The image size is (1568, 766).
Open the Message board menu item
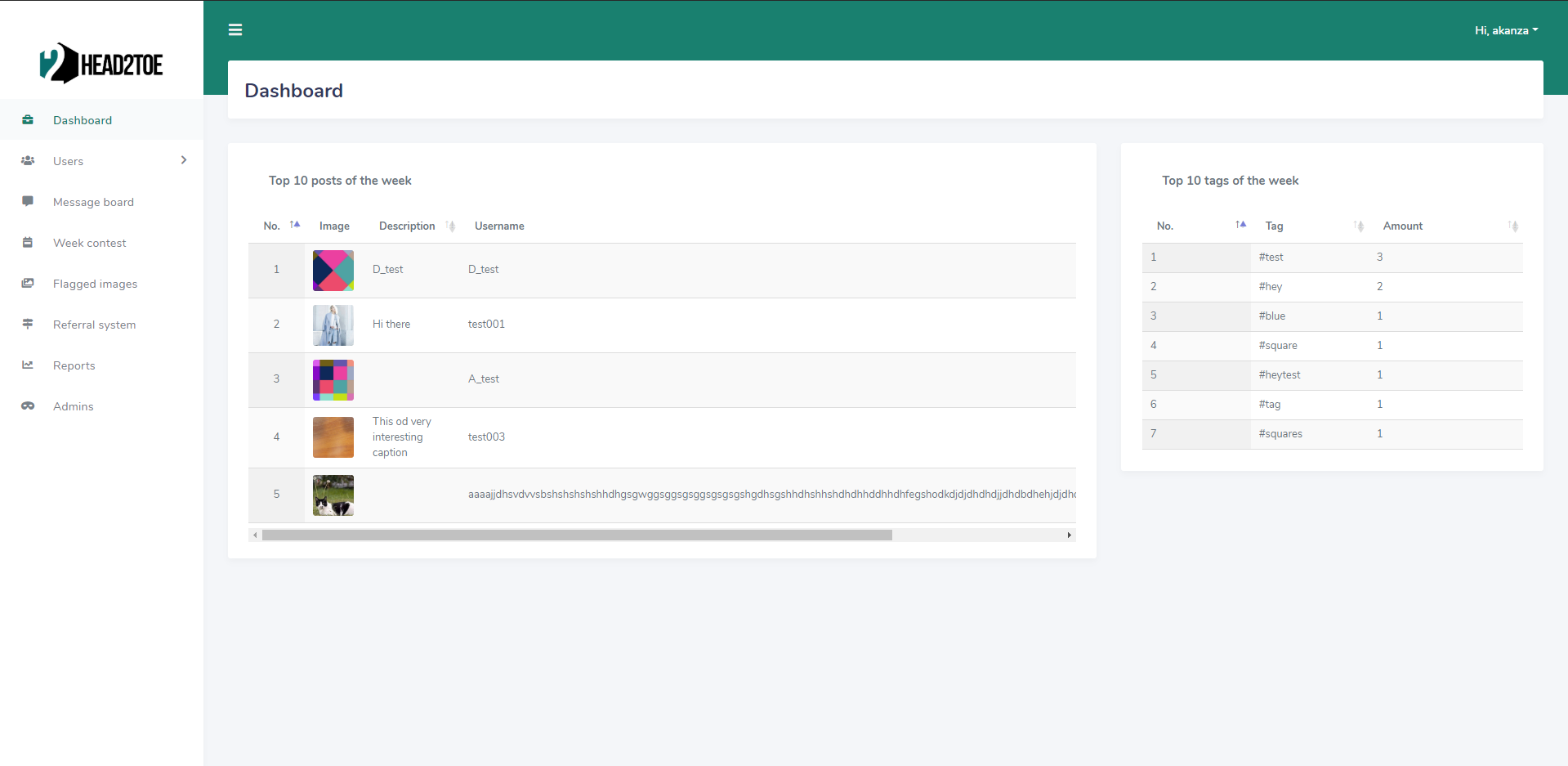point(93,202)
